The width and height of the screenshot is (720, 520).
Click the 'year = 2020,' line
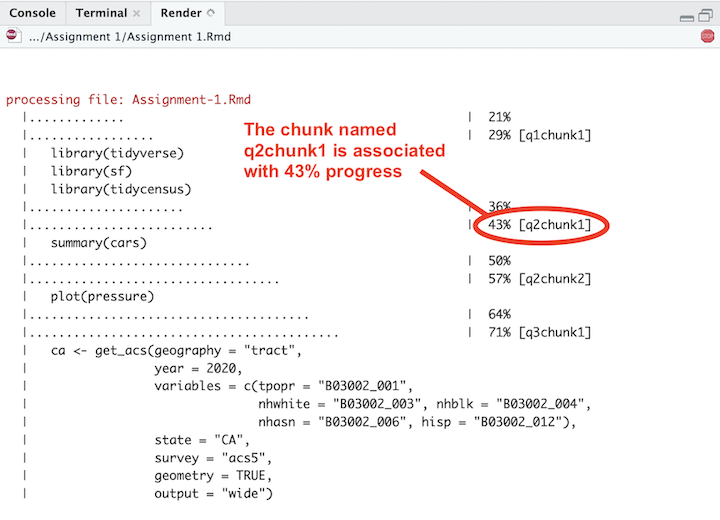198,368
